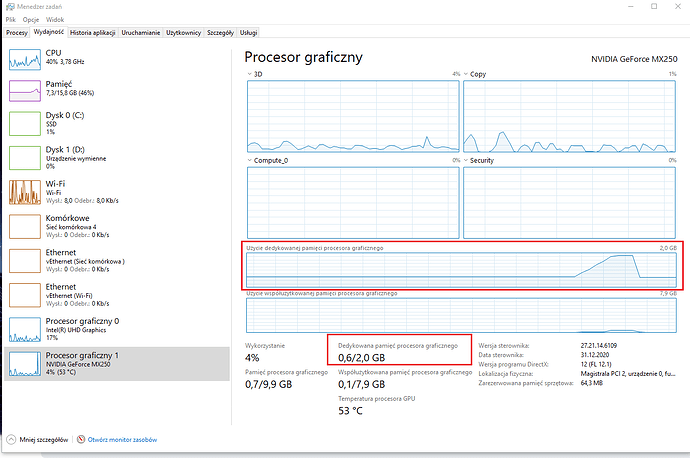Select Procesor graficzny 0 Intel UHD Graphics

(x=24, y=328)
